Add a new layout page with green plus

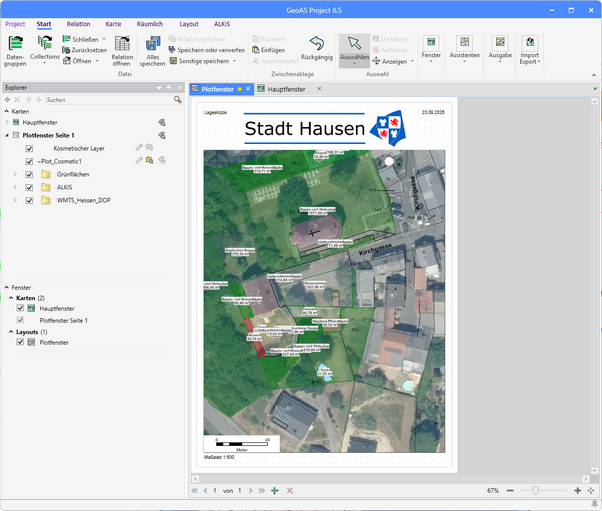point(275,491)
